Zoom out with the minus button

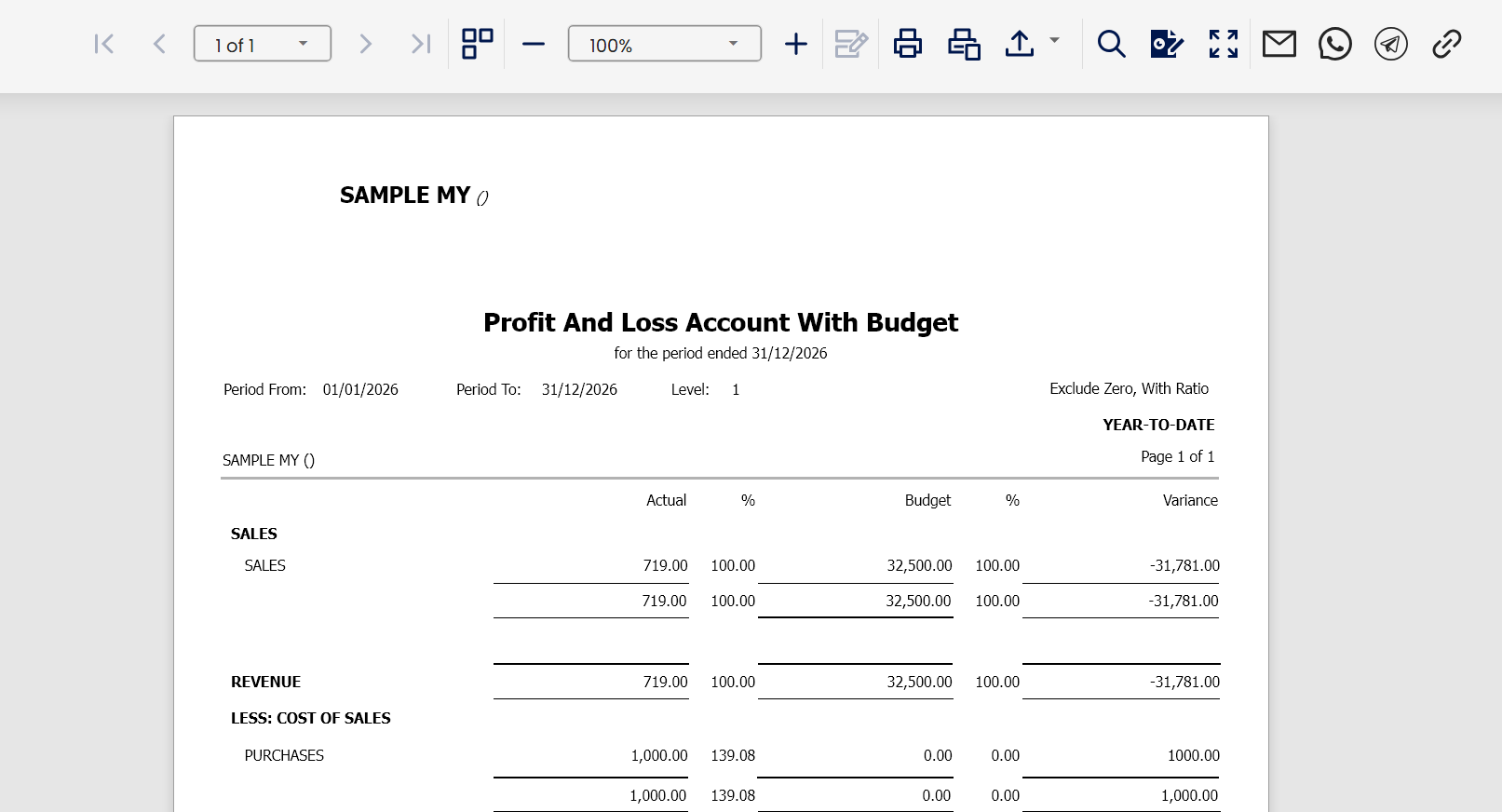point(534,44)
